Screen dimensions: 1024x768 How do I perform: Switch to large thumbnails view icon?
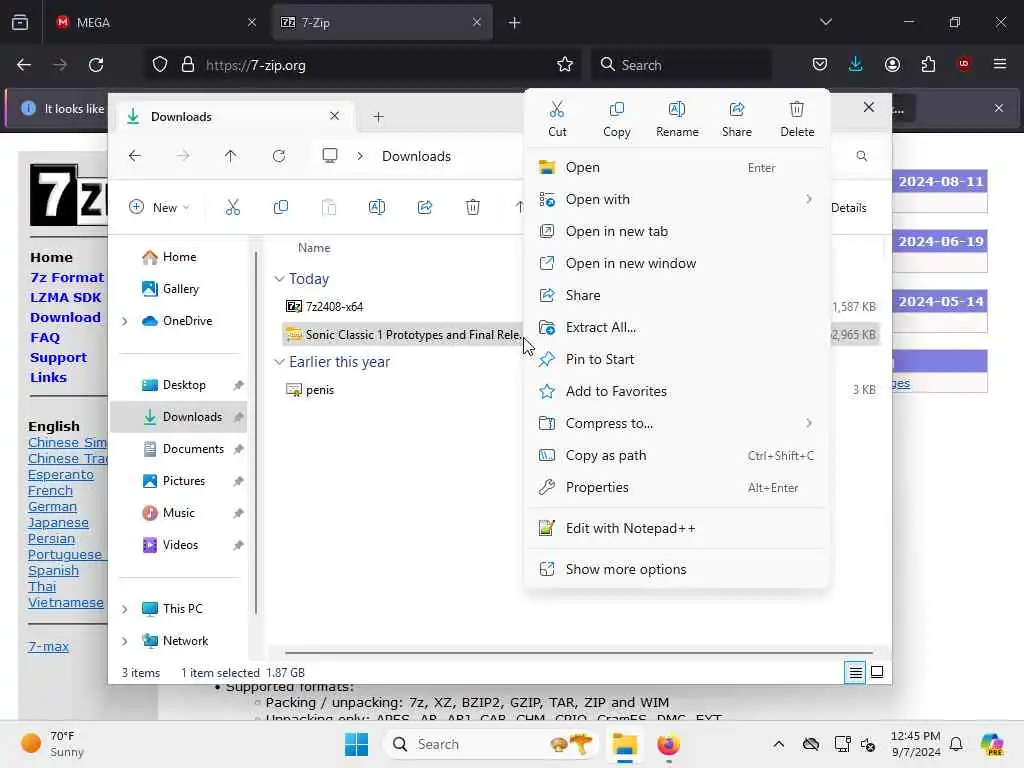(x=877, y=672)
